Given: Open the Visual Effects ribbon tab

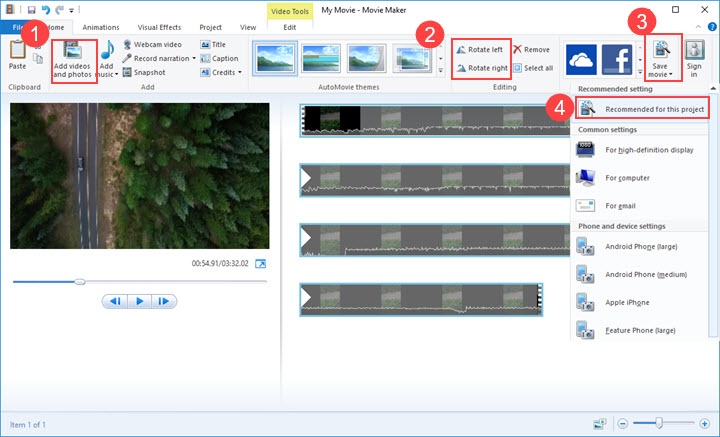Looking at the screenshot, I should (x=159, y=27).
